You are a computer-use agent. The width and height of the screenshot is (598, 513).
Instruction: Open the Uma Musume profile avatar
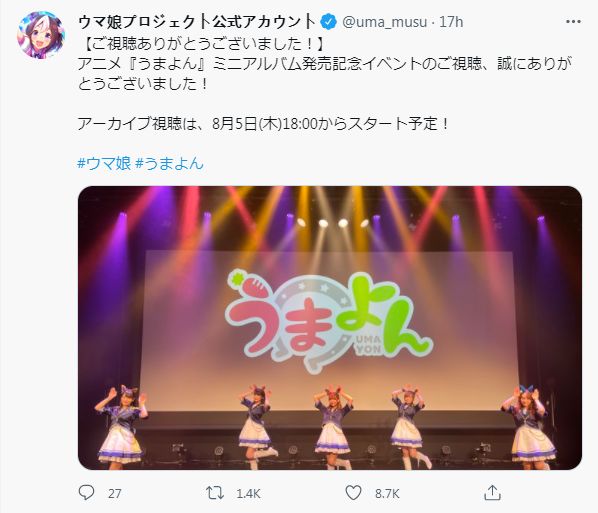click(41, 35)
